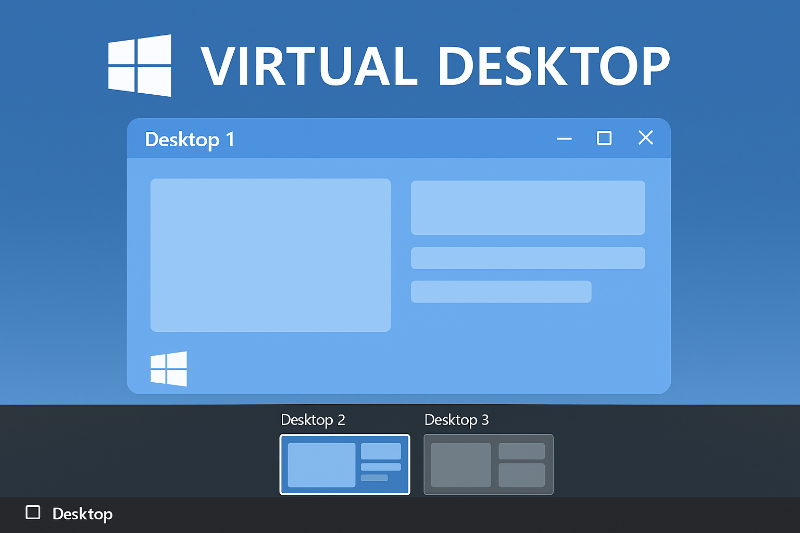
Task: Click the small Windows logo inside Desktop 1
Action: click(x=169, y=369)
